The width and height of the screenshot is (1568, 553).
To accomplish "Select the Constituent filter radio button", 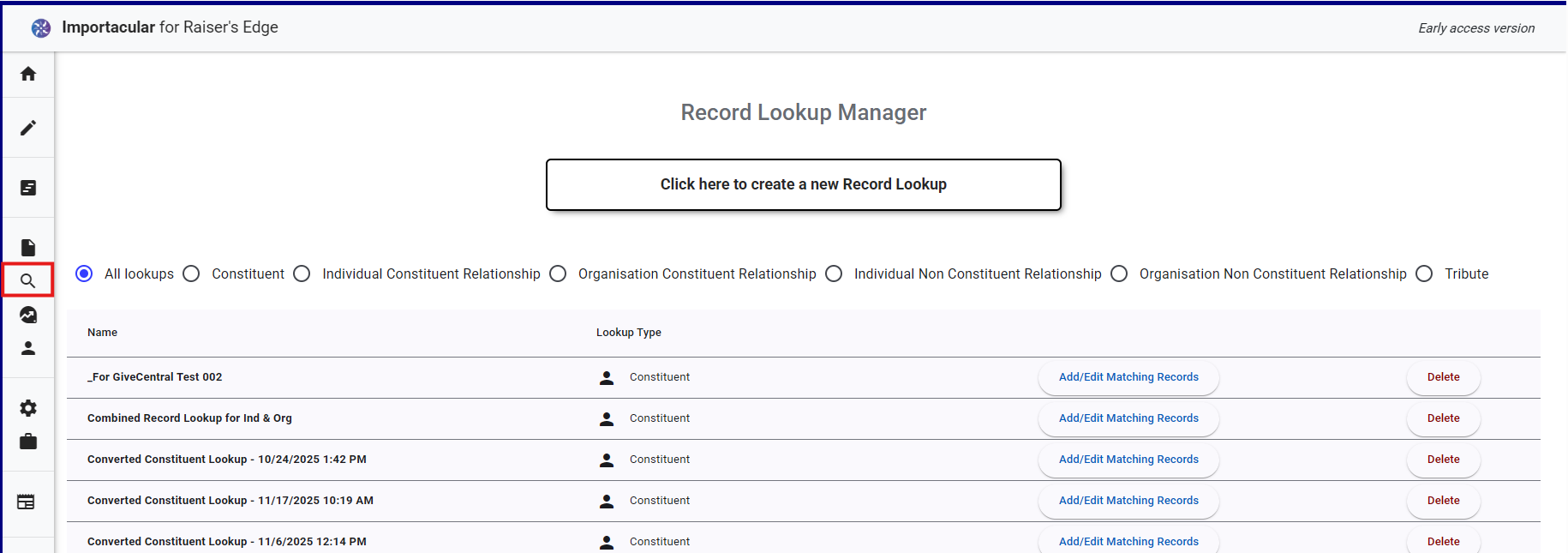I will (x=192, y=273).
